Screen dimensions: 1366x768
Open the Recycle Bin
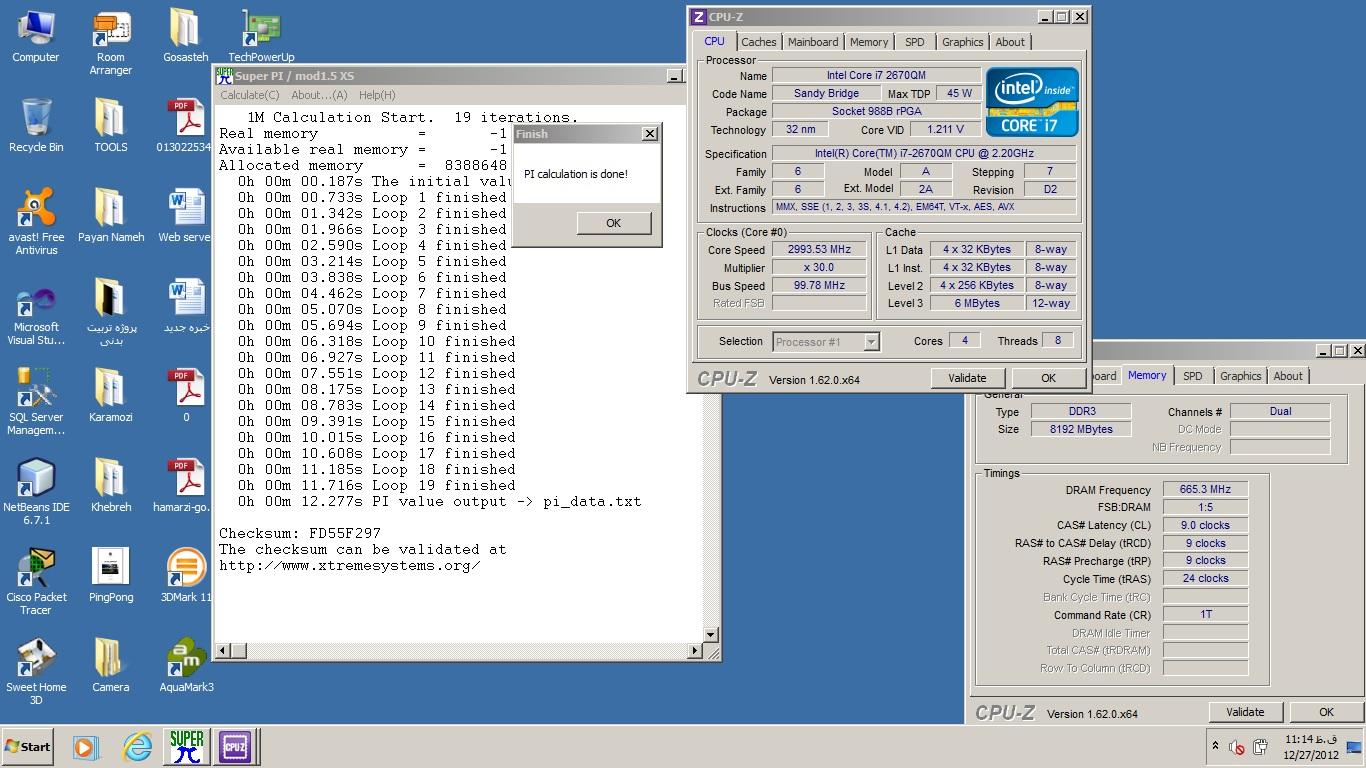pyautogui.click(x=36, y=126)
